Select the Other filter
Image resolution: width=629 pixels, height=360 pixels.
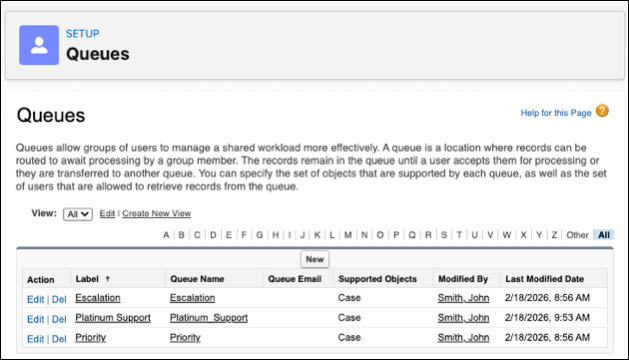577,235
